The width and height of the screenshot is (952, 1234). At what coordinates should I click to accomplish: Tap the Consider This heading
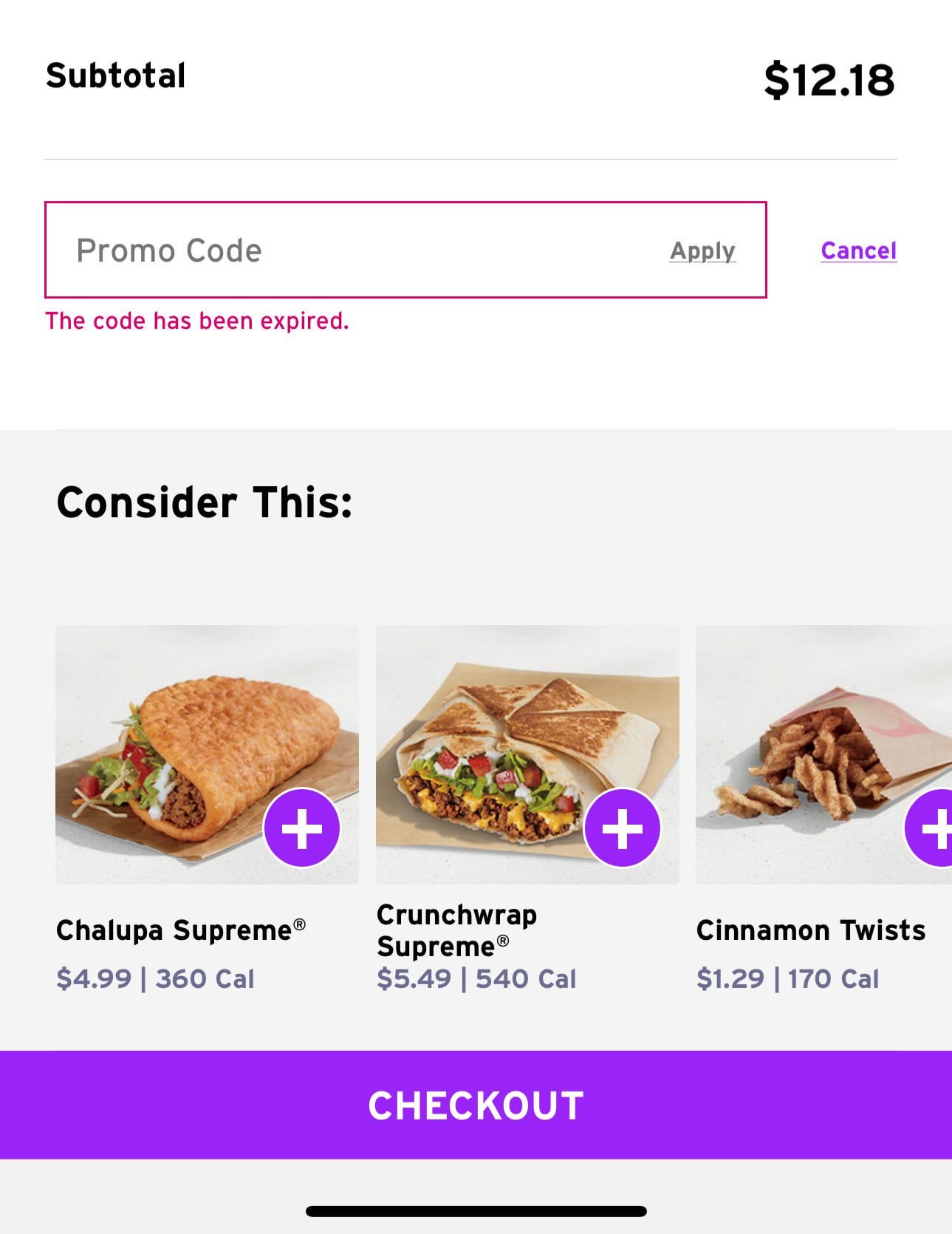click(205, 502)
